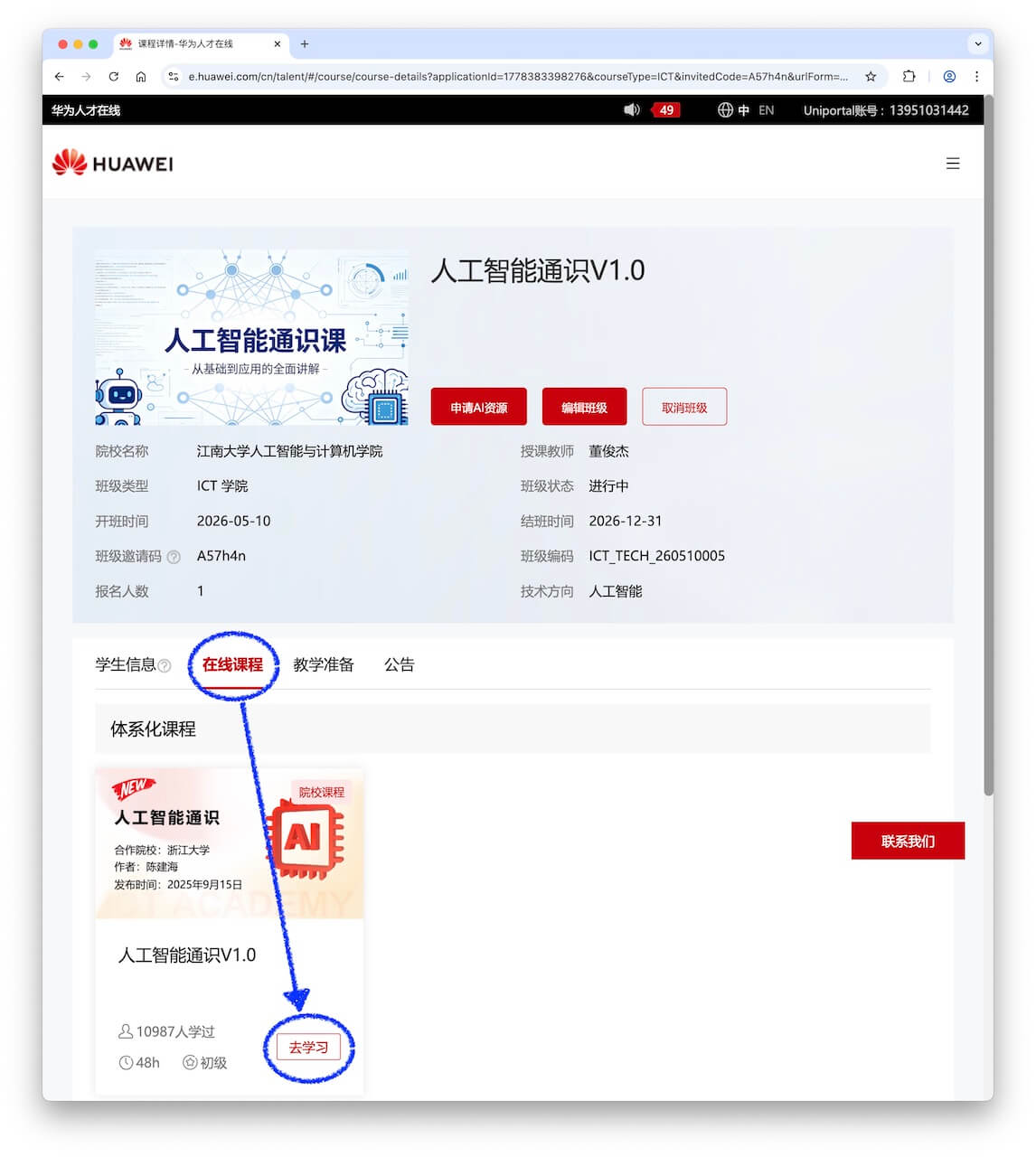Switch to the 教学准备 tab
Screen dimensions: 1036x1157
coord(324,664)
